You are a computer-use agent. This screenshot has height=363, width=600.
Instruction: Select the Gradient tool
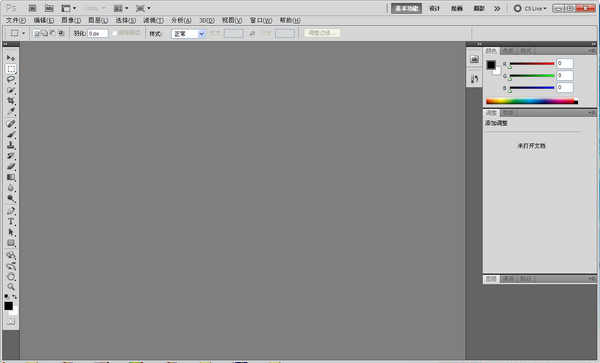[11, 177]
